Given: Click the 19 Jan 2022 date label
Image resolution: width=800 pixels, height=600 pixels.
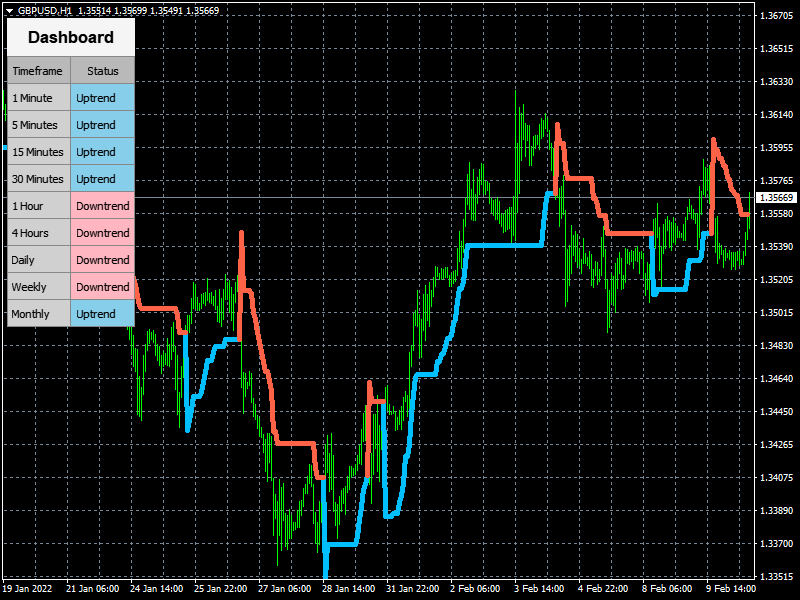Looking at the screenshot, I should pos(27,589).
